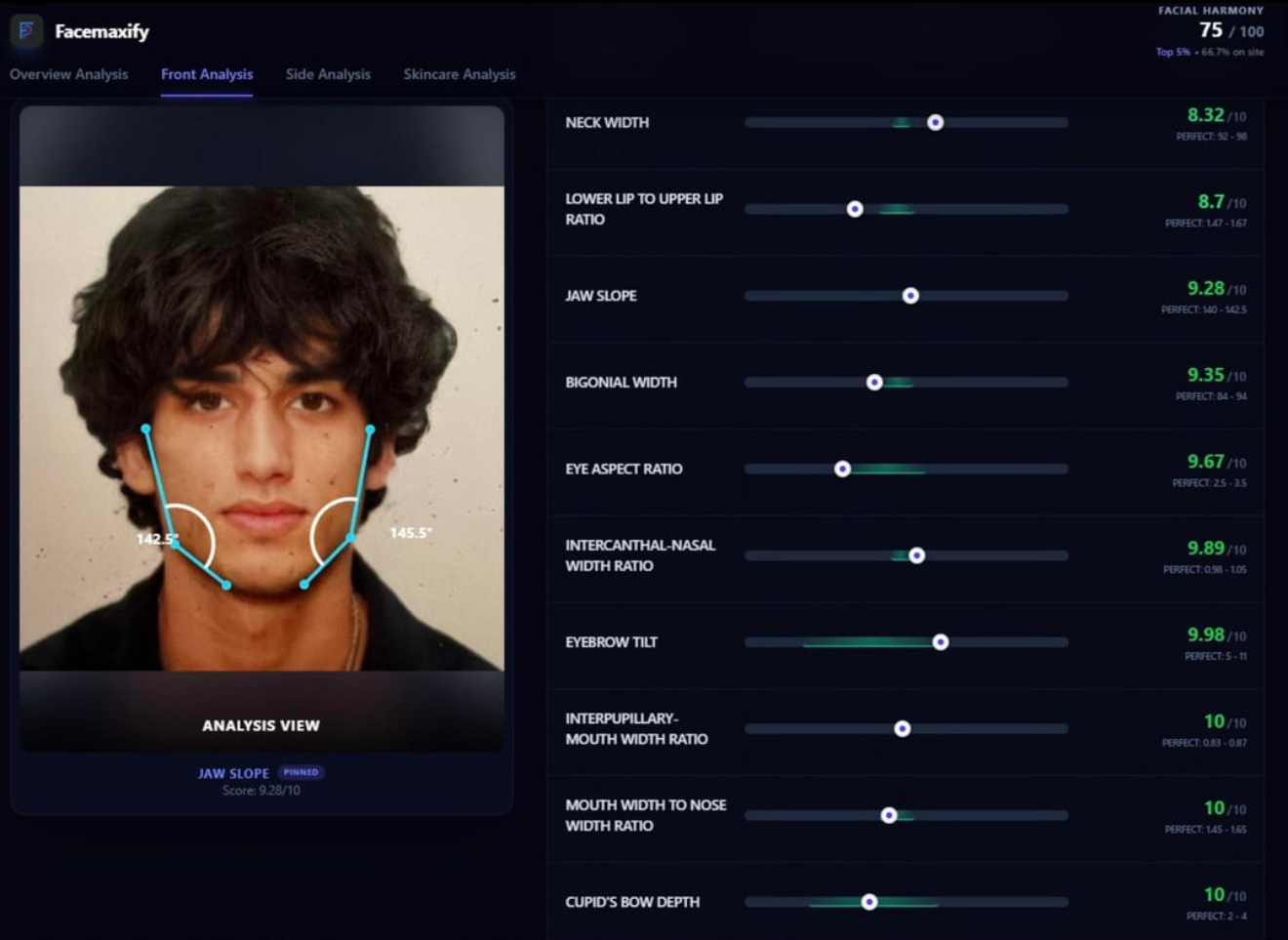Click the Eye Aspect Ratio slider handle
The image size is (1288, 940).
point(842,469)
